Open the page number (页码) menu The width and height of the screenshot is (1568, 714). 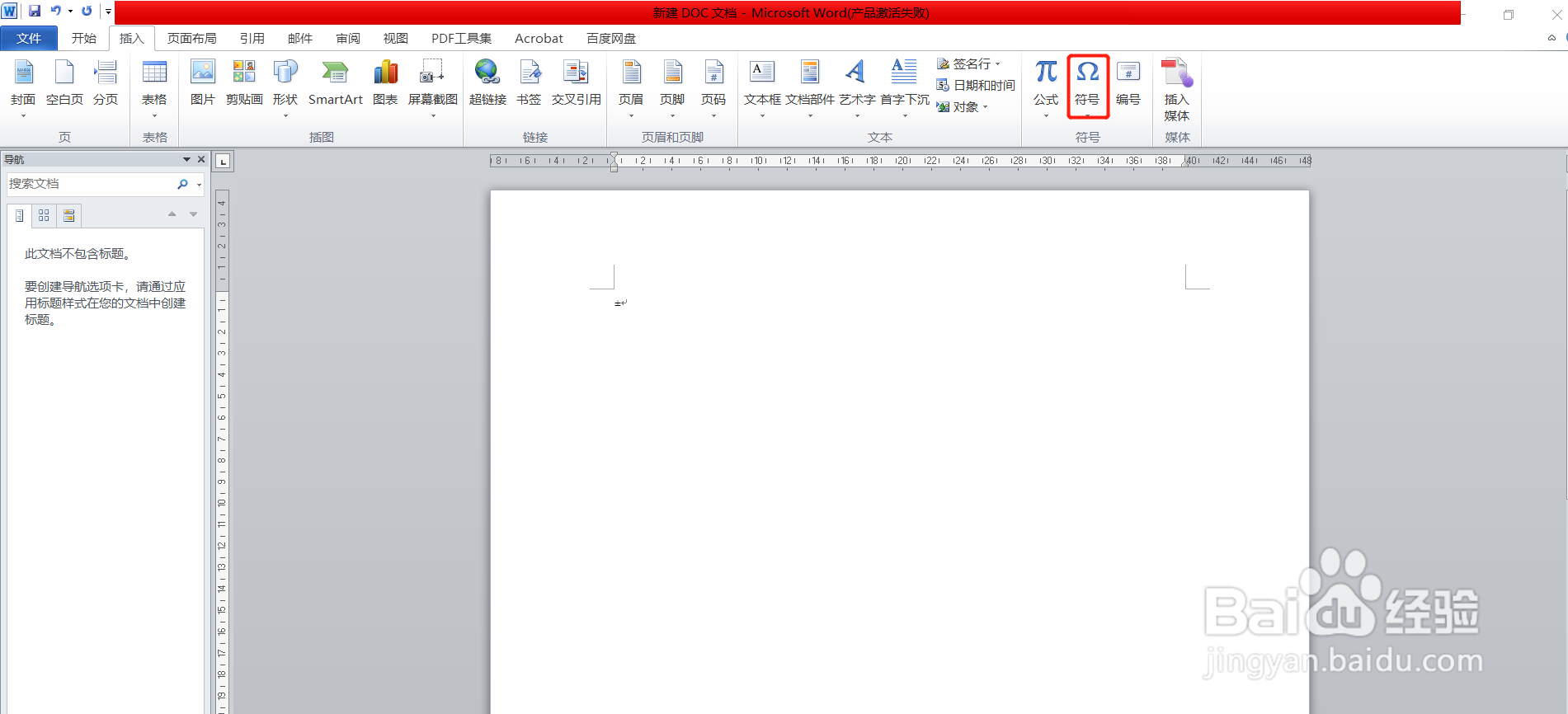click(x=713, y=87)
